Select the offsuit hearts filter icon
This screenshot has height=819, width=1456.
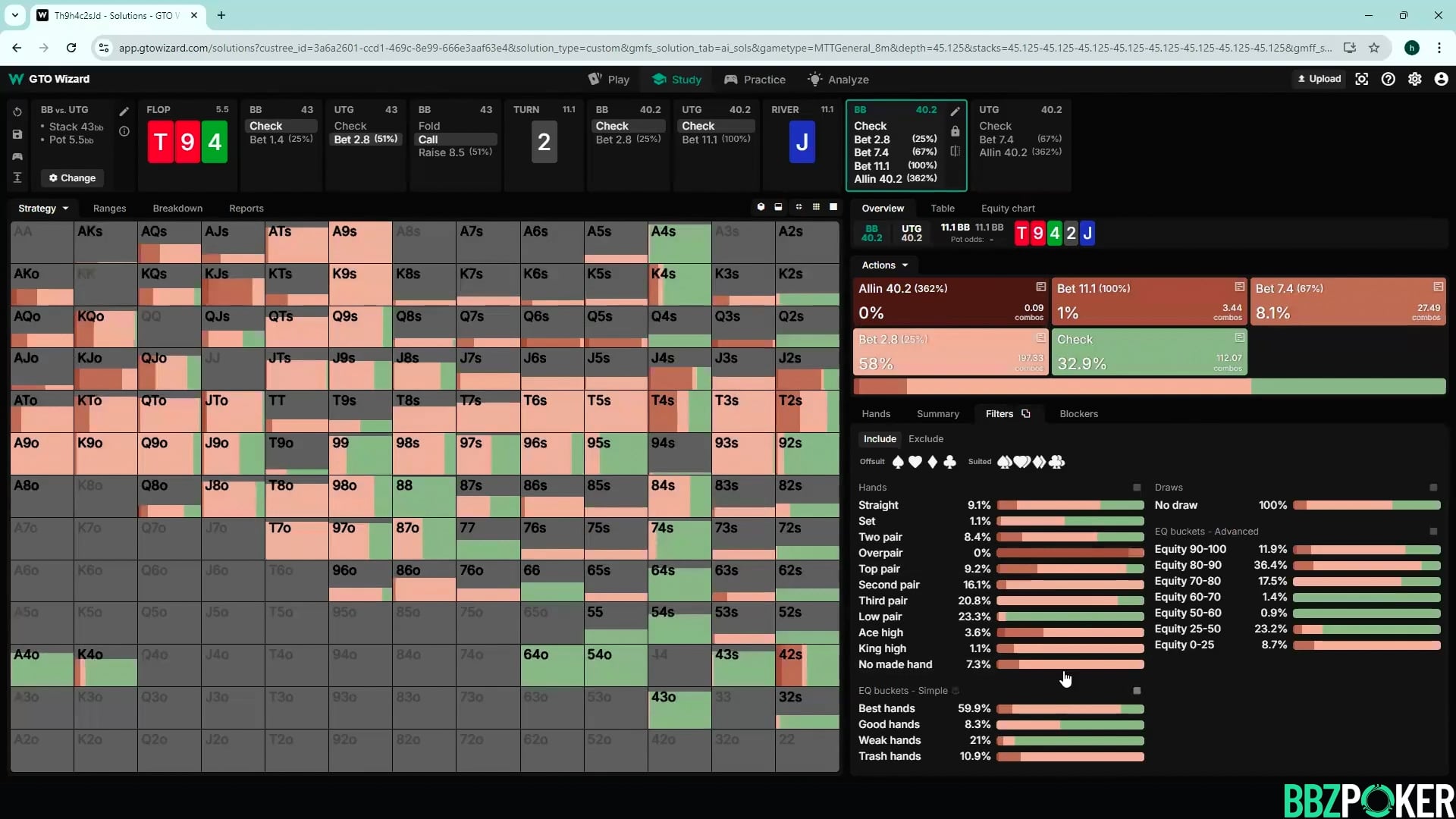pos(915,462)
